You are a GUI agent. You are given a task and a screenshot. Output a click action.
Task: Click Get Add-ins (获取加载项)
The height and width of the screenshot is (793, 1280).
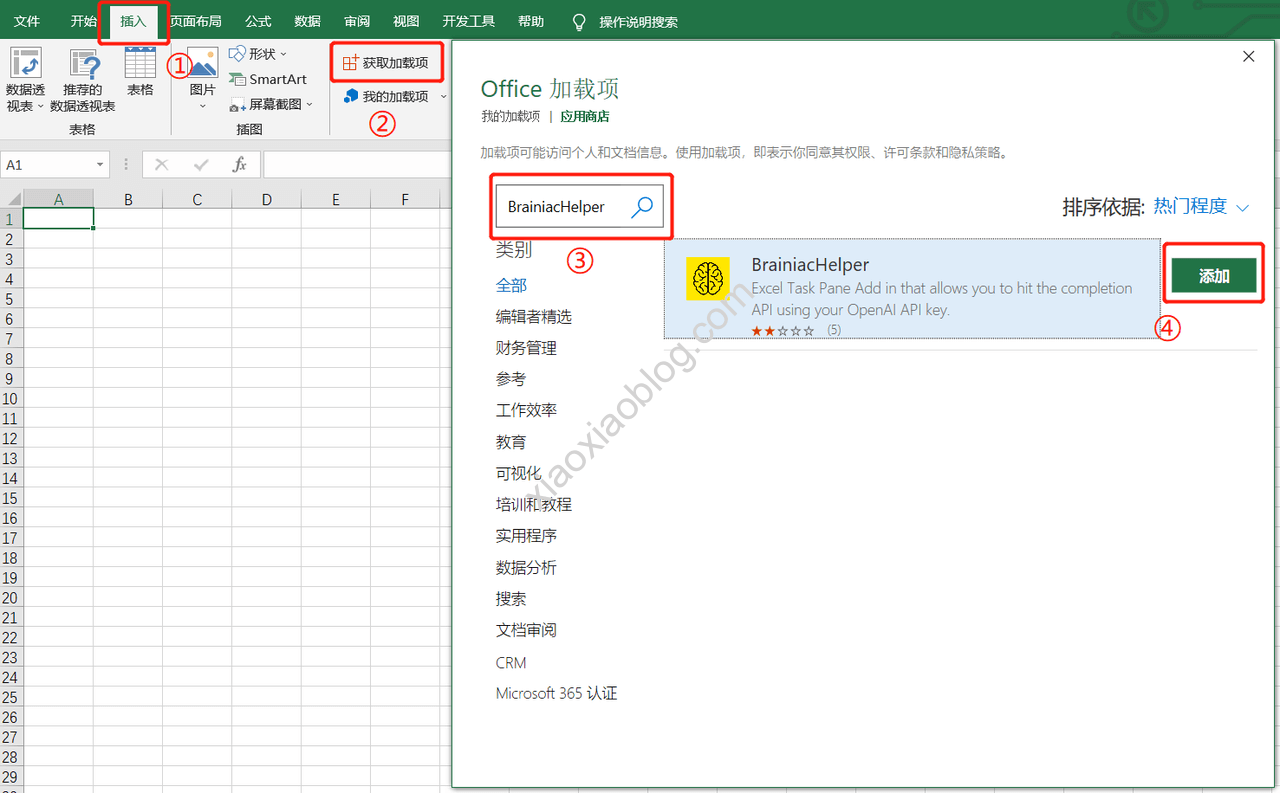[386, 63]
